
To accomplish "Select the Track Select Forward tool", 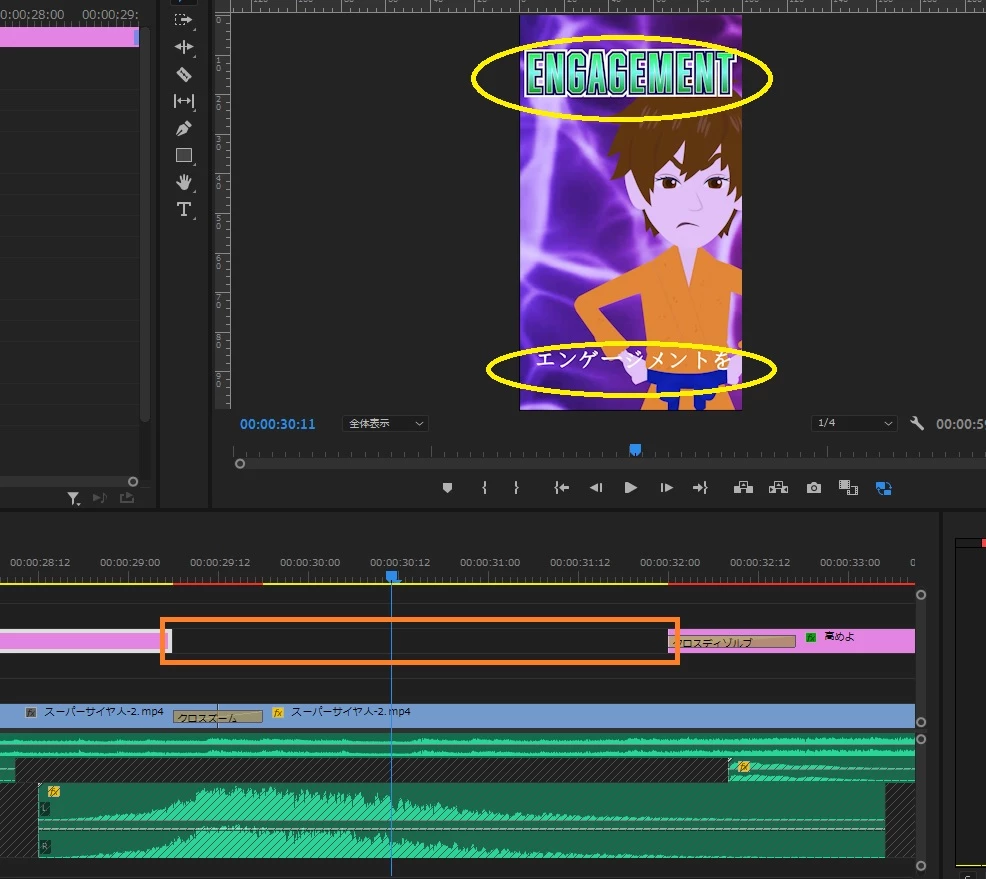I will click(184, 20).
